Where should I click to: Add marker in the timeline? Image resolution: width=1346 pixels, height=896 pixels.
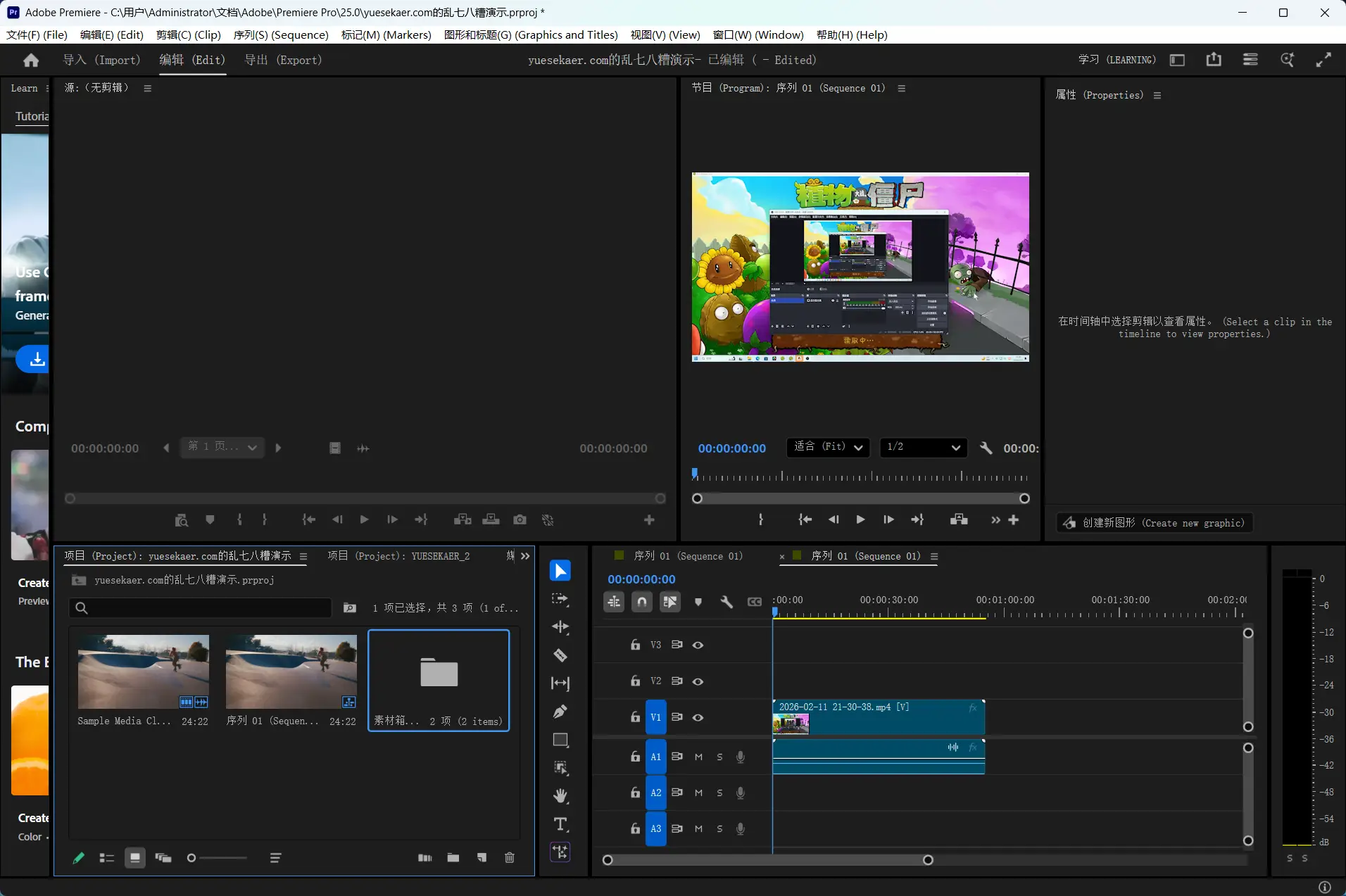pyautogui.click(x=698, y=602)
